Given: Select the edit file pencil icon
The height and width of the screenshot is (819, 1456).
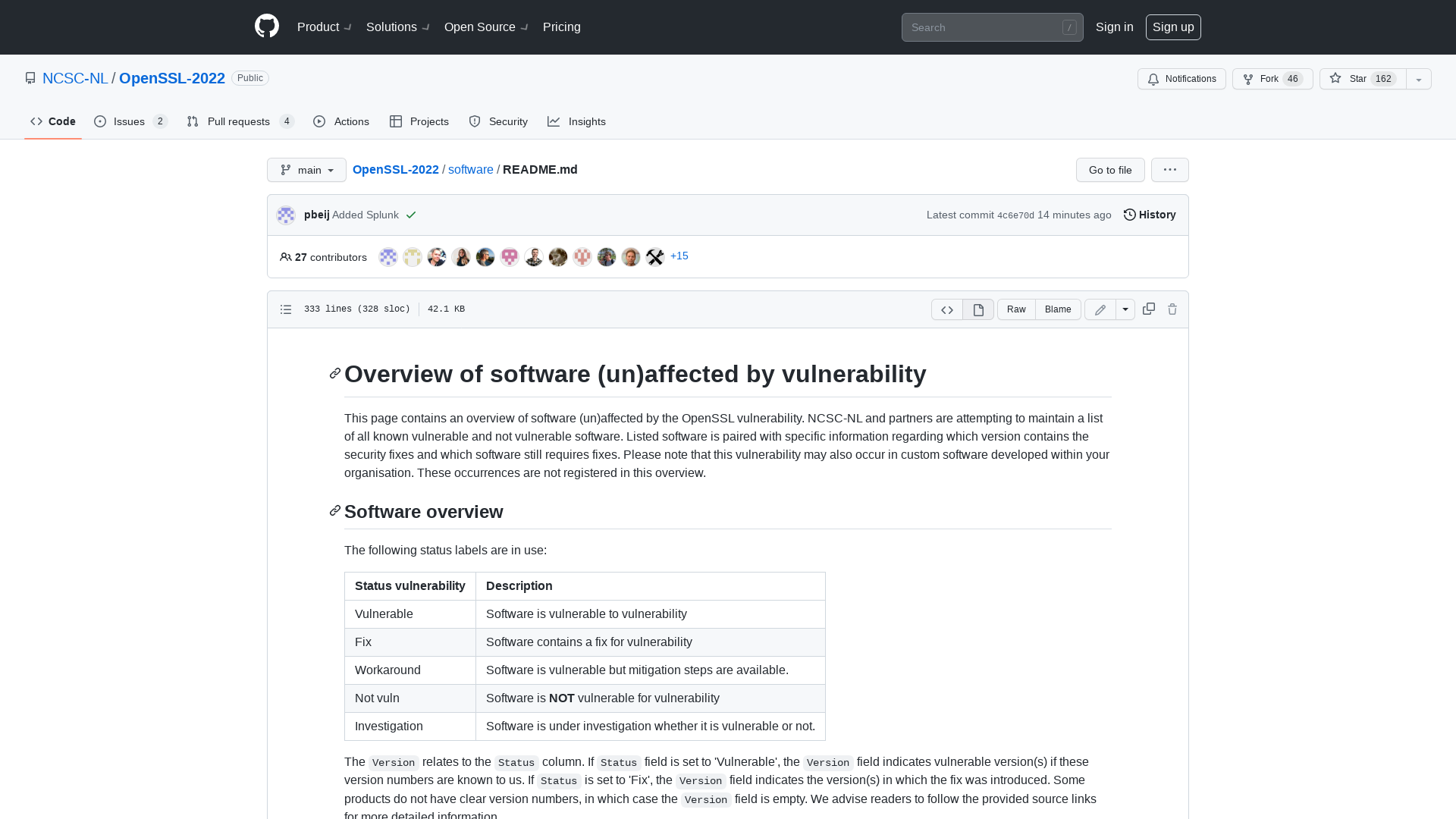Looking at the screenshot, I should [x=1099, y=309].
